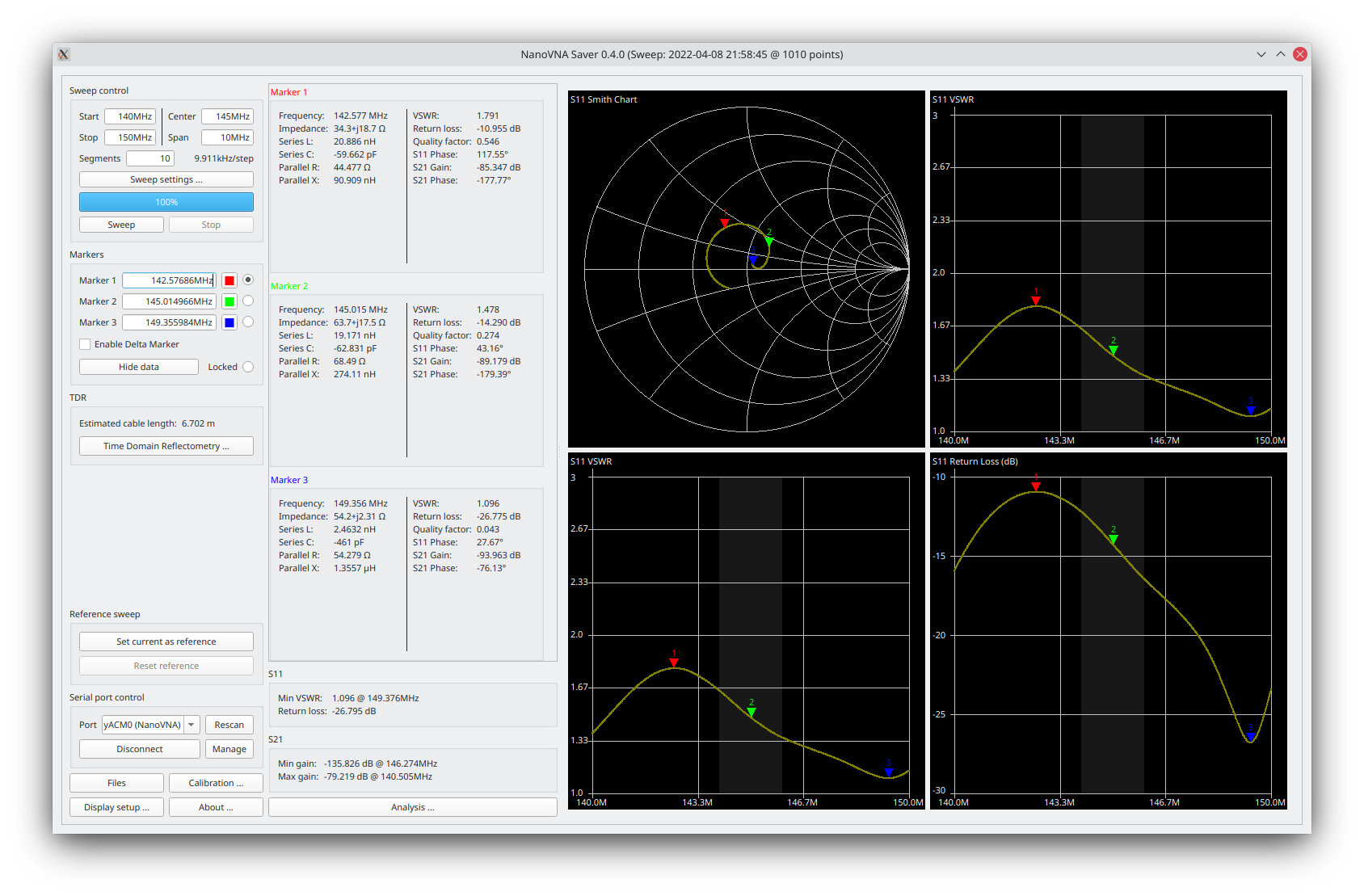Open the Manage device dialog
This screenshot has height=896, width=1364.
tap(229, 749)
